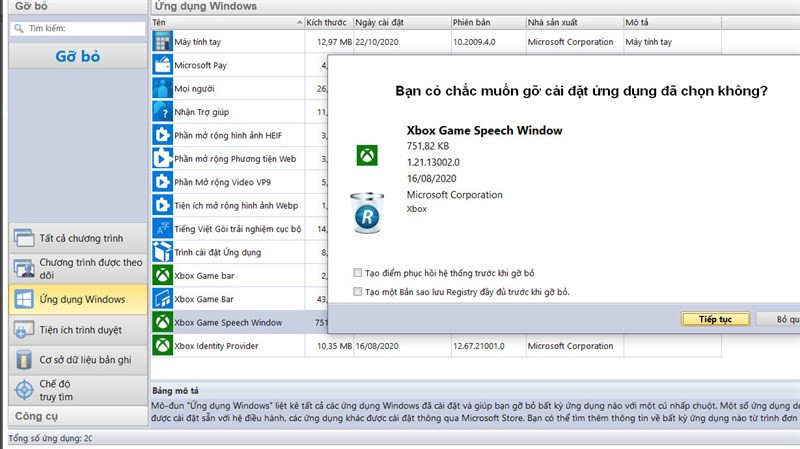This screenshot has width=800, height=449.
Task: Click the Mọi người people icon
Action: [x=162, y=88]
